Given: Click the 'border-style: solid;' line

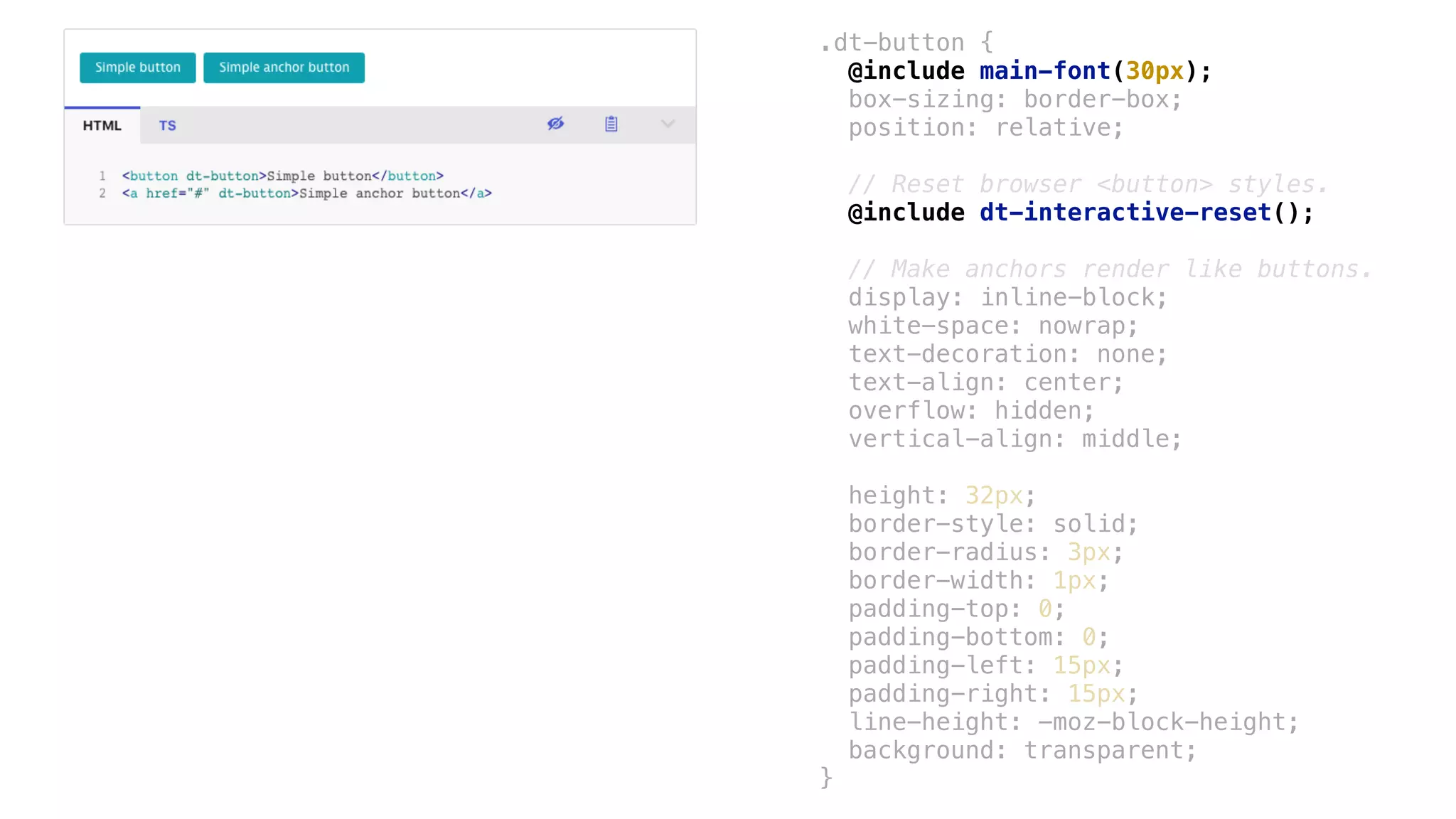Looking at the screenshot, I should pyautogui.click(x=993, y=524).
